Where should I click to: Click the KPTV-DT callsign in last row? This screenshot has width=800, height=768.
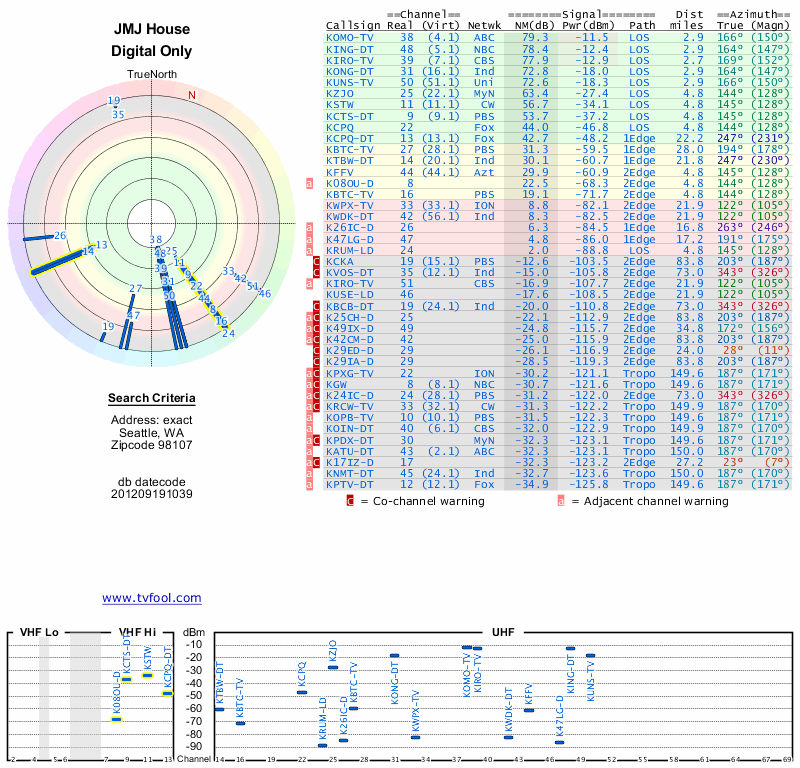click(349, 485)
